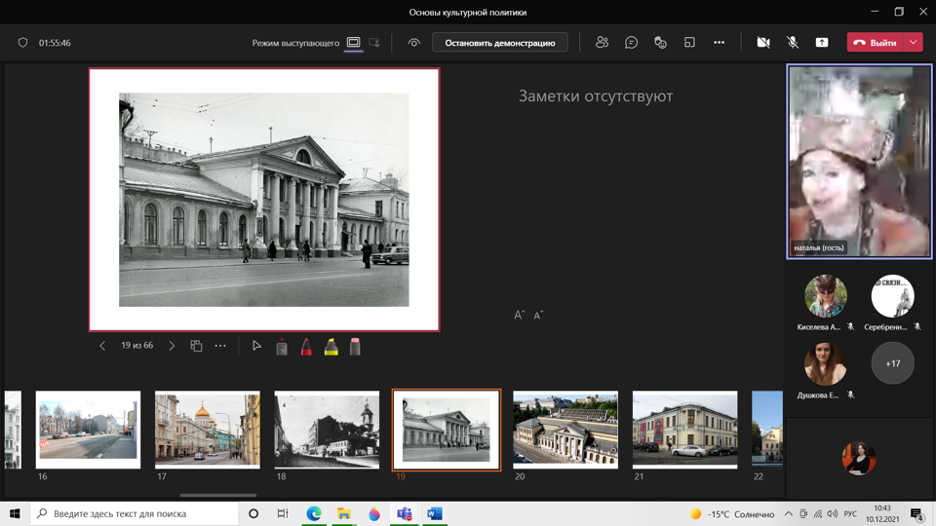Image resolution: width=936 pixels, height=526 pixels.
Task: Unmute the microphone
Action: click(x=792, y=43)
